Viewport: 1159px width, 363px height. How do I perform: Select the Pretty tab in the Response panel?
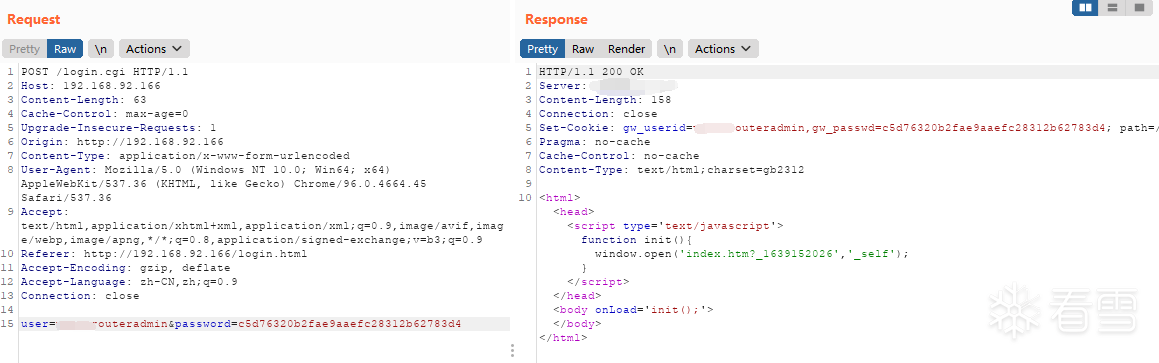point(543,49)
